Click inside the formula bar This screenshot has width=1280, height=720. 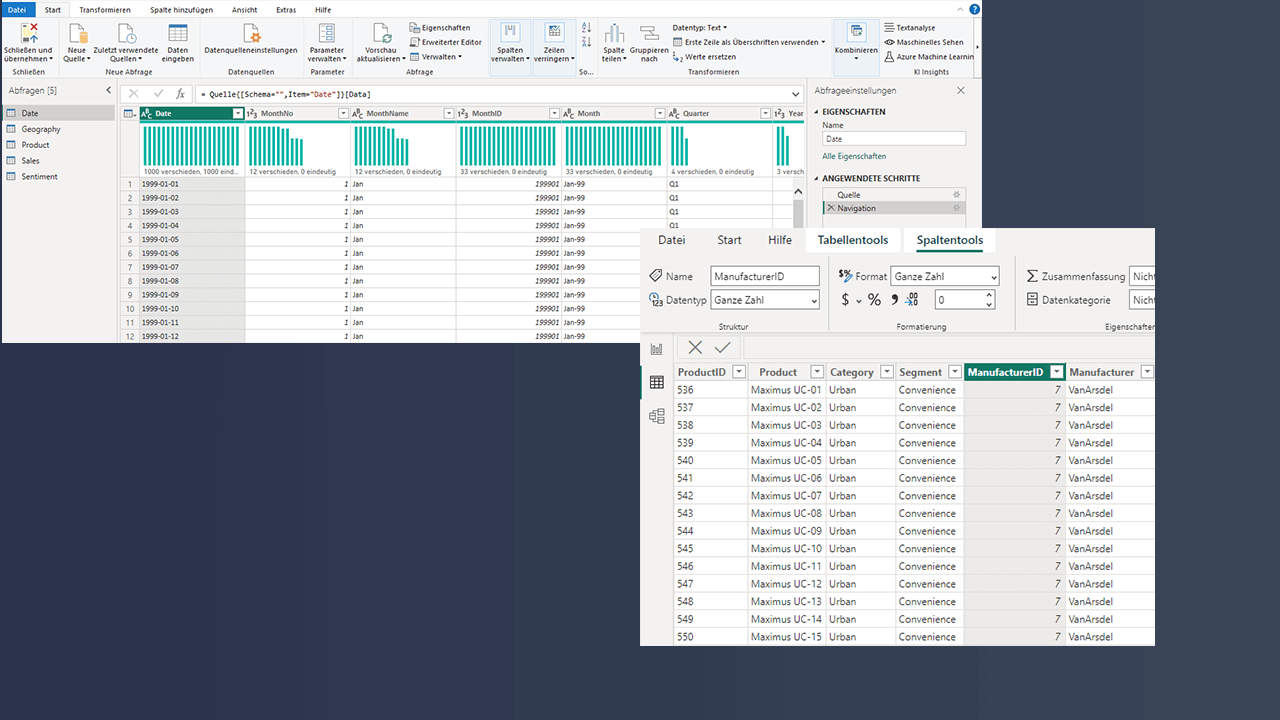click(400, 93)
